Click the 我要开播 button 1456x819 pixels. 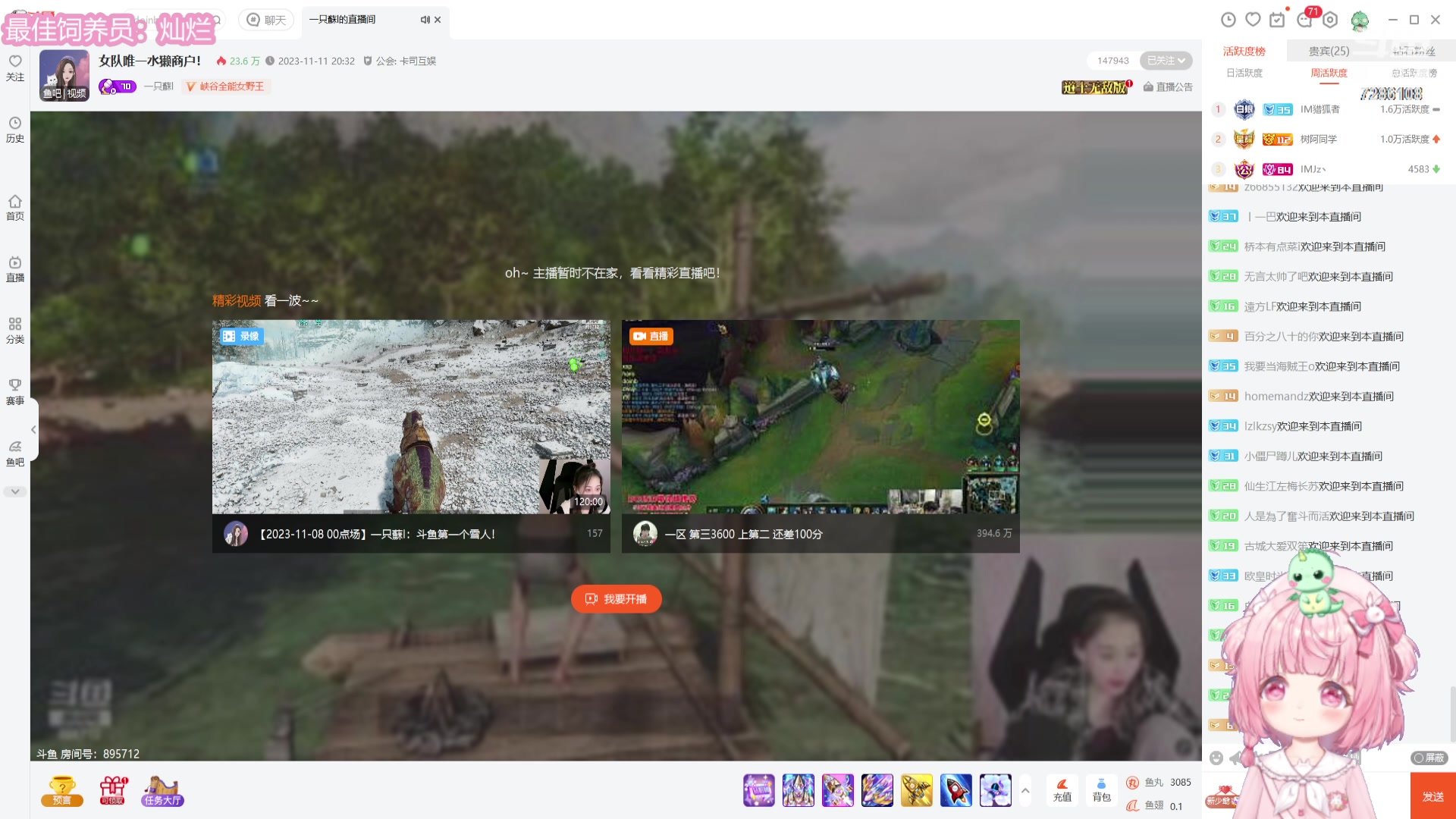(x=616, y=599)
